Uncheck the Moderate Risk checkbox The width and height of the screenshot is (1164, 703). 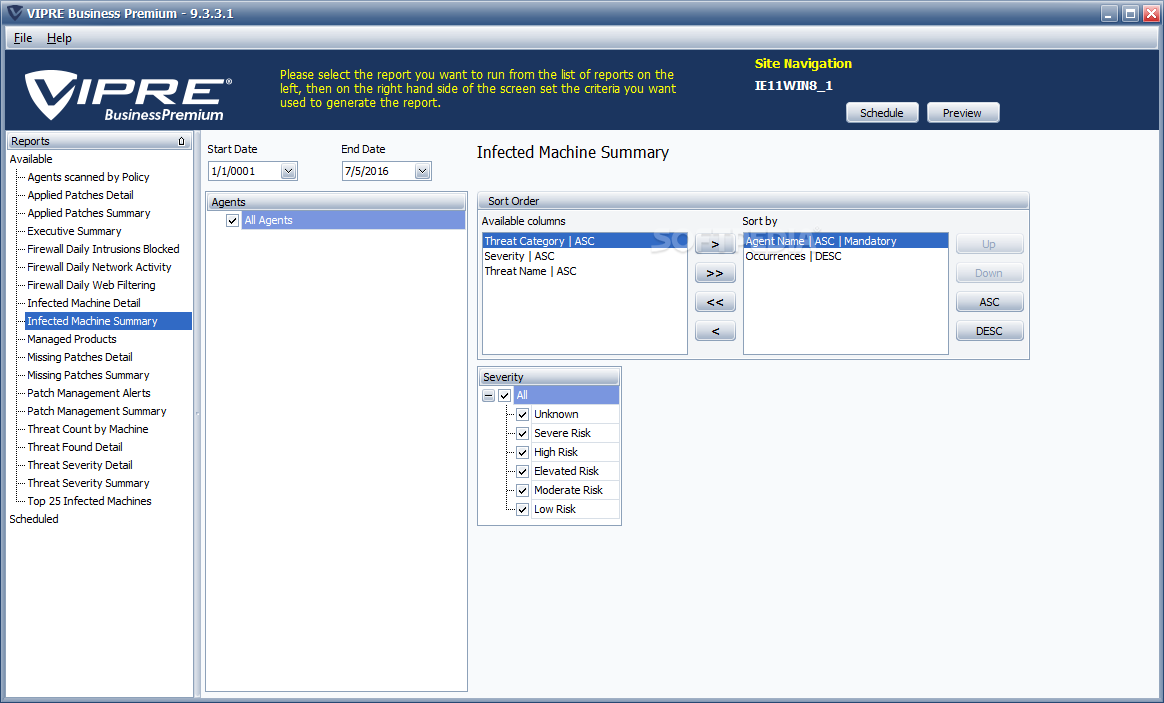[523, 491]
